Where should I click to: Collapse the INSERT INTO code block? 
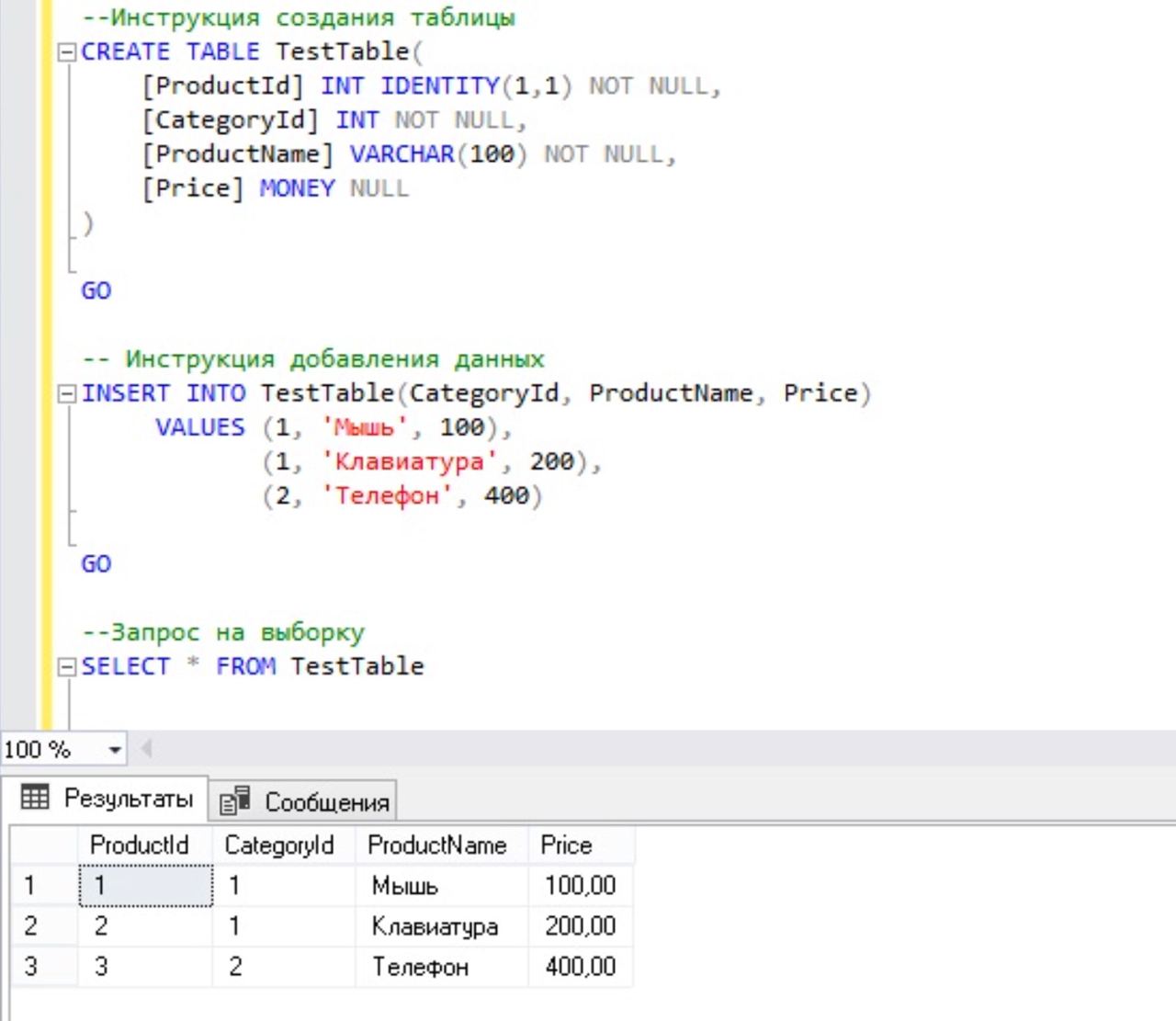coord(66,394)
